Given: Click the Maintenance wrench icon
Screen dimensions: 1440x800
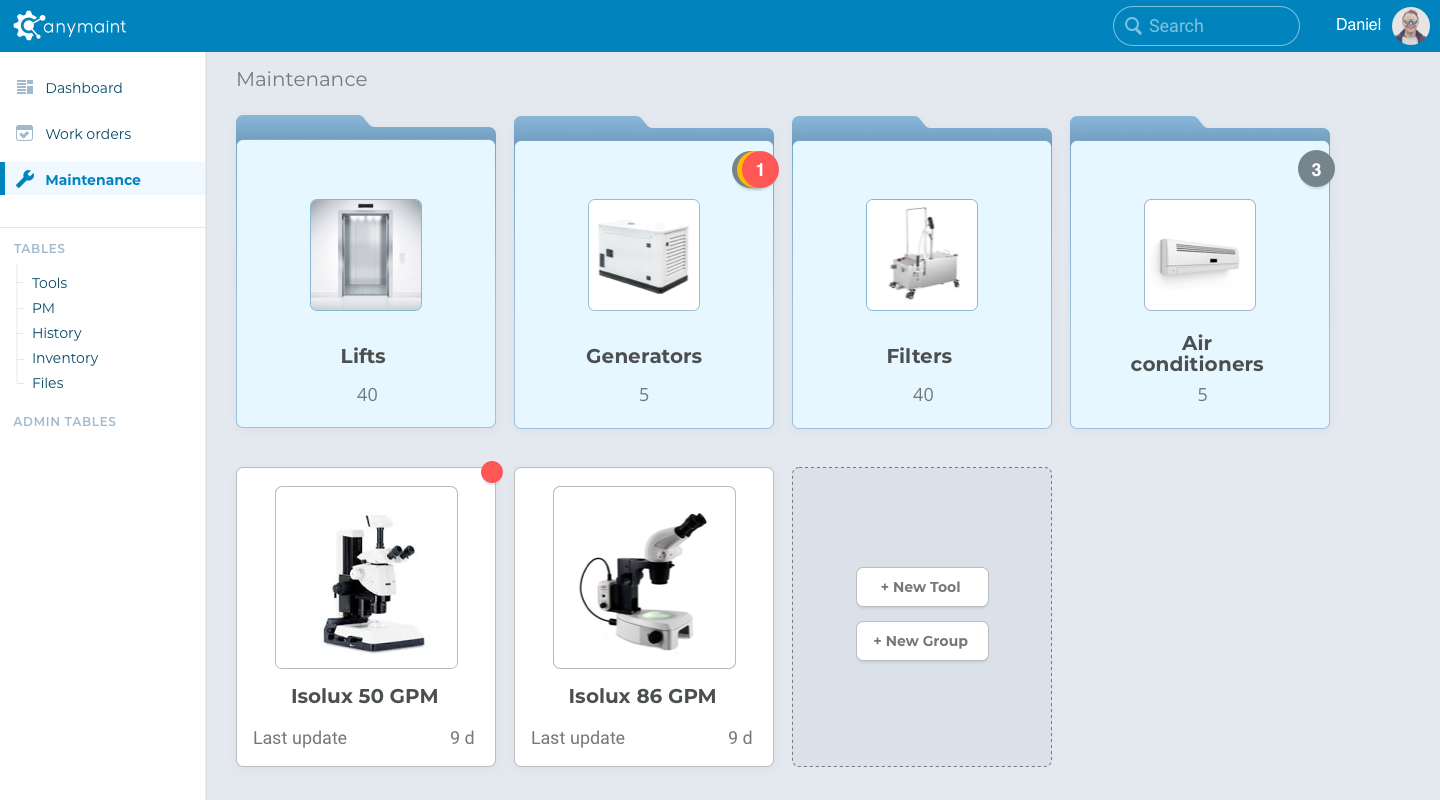Looking at the screenshot, I should click(24, 179).
